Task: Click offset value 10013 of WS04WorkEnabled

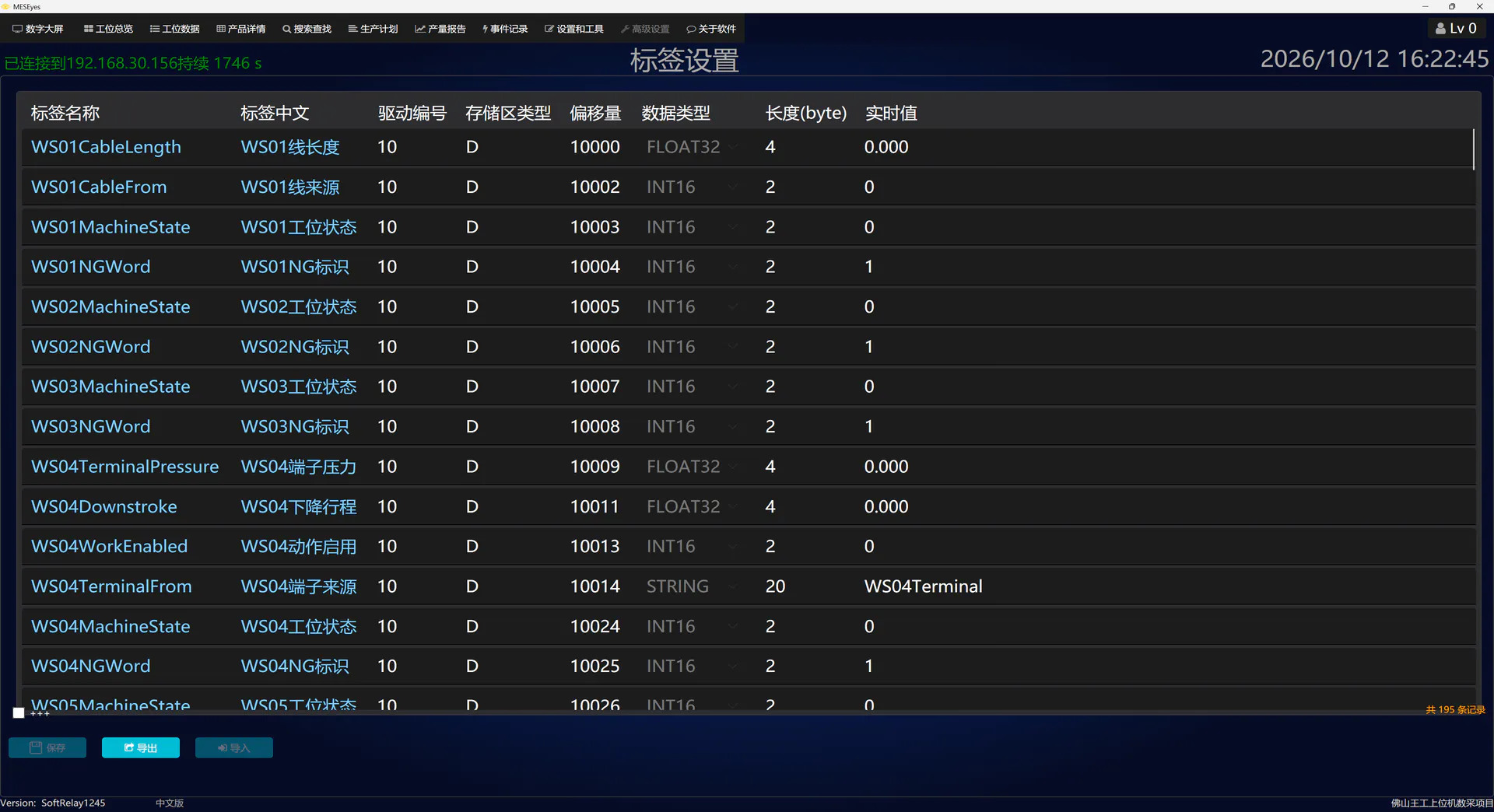Action: click(595, 546)
